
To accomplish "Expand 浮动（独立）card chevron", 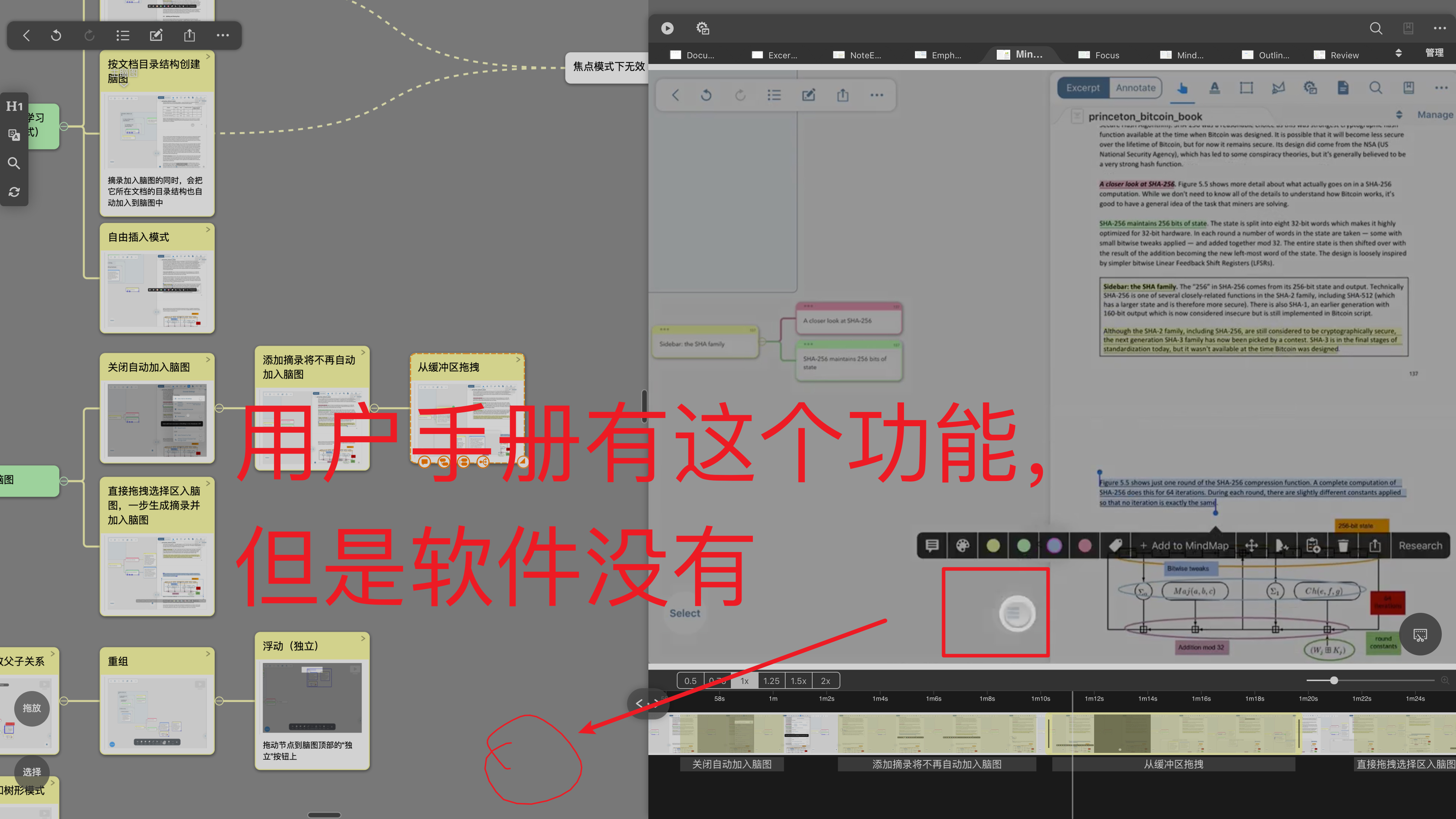I will click(363, 638).
